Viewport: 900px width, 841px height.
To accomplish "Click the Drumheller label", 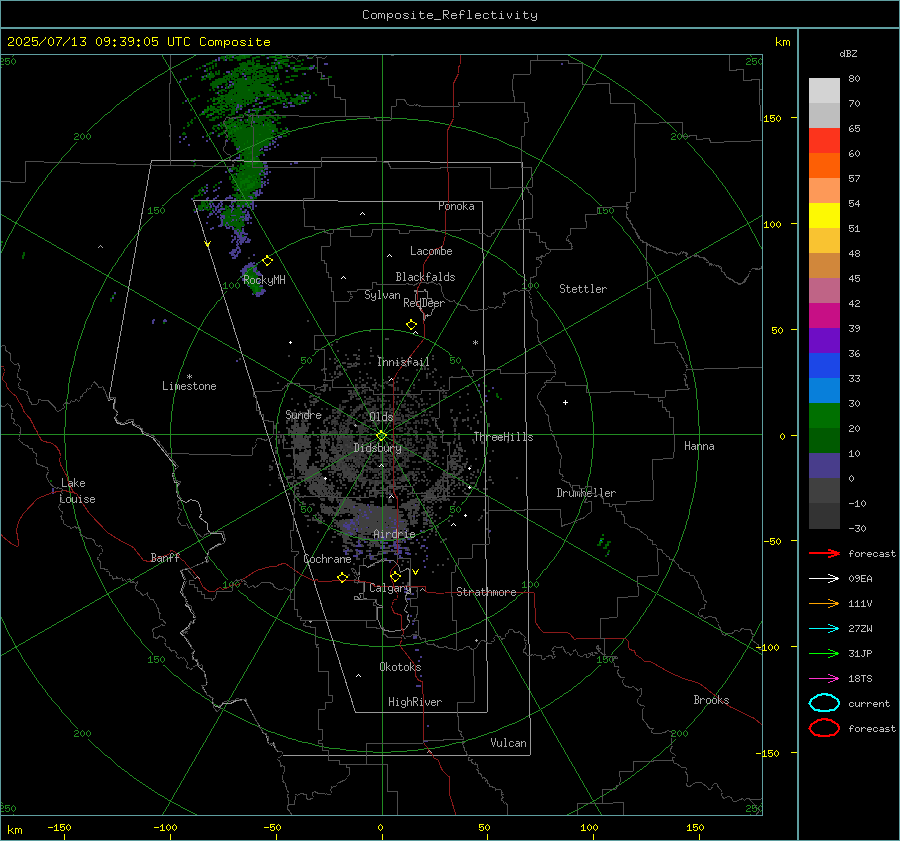I will pyautogui.click(x=586, y=493).
